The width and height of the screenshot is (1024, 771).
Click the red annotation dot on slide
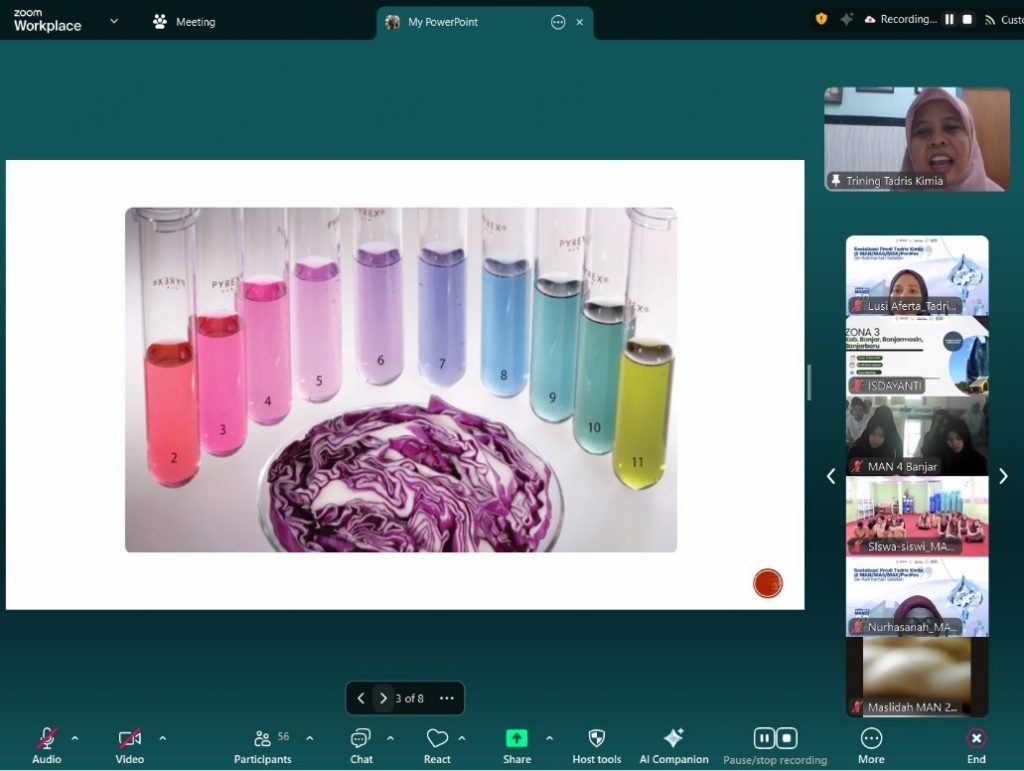[x=767, y=583]
